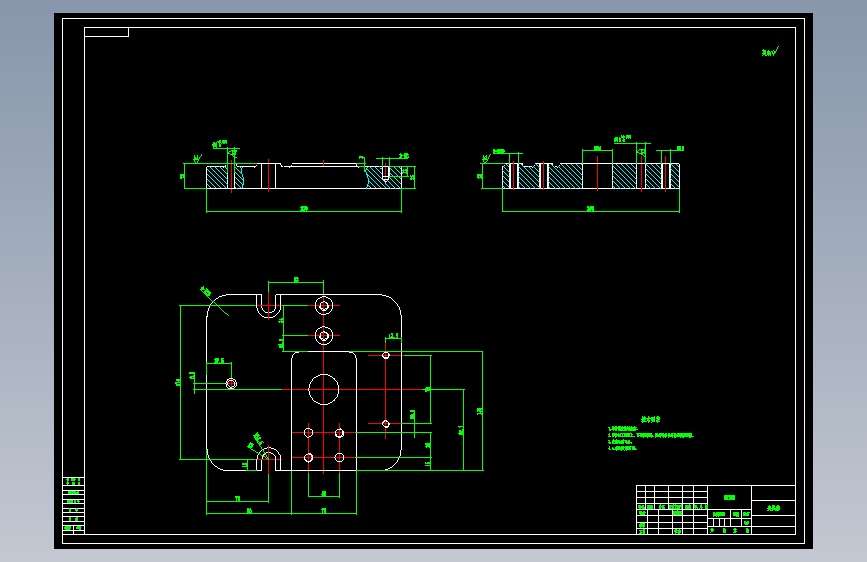Screen dimensions: 867x562
Task: Click the revision table in the left margin
Action: [74, 505]
